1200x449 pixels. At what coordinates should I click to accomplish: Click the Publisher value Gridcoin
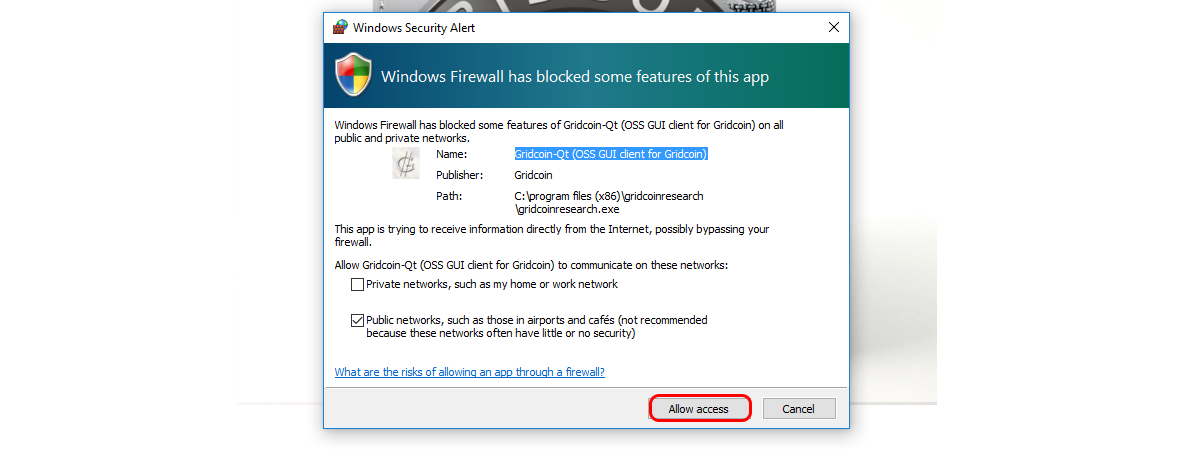click(534, 175)
